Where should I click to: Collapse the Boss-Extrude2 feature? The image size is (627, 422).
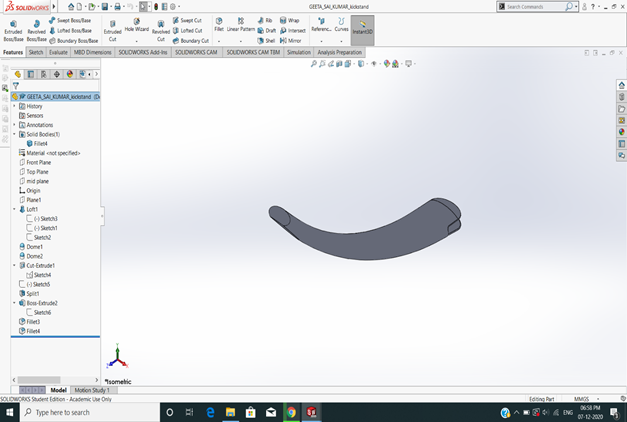point(14,303)
